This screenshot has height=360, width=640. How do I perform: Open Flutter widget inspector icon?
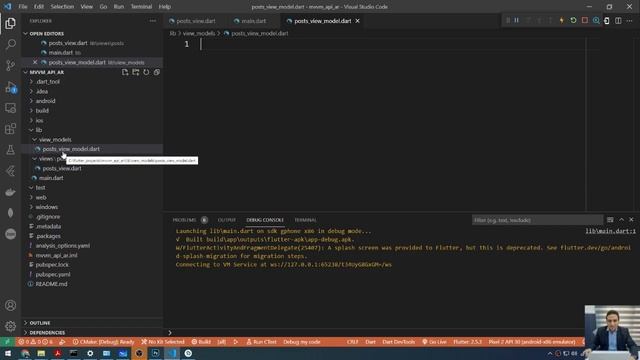click(596, 20)
